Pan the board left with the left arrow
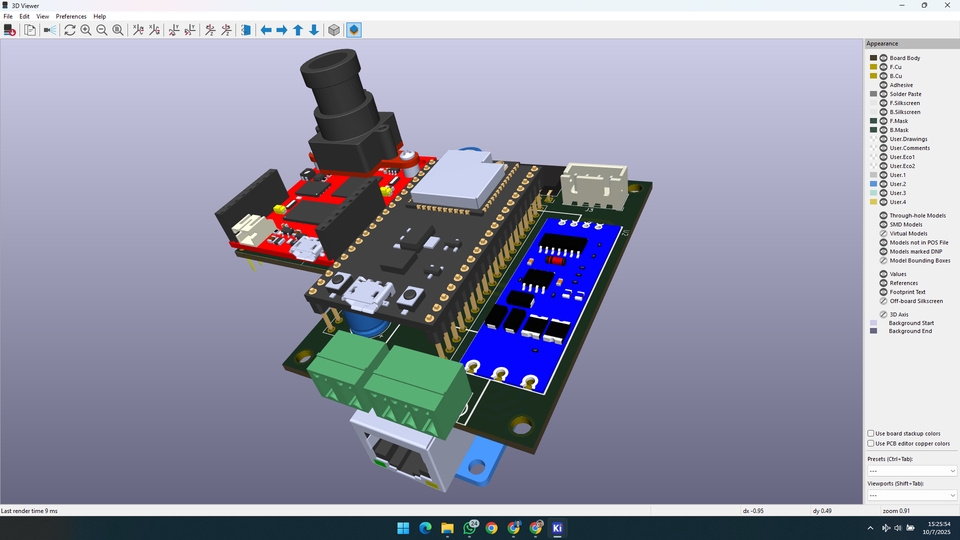 (x=266, y=30)
